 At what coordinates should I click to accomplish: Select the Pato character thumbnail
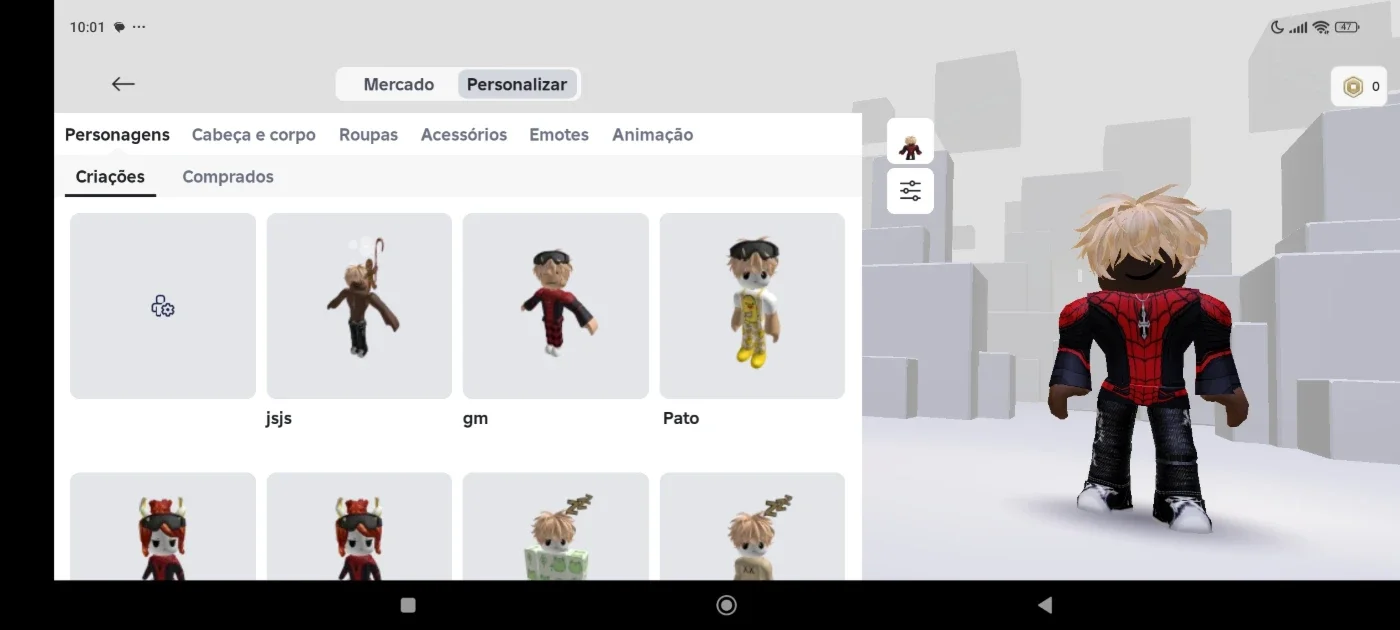click(x=752, y=306)
